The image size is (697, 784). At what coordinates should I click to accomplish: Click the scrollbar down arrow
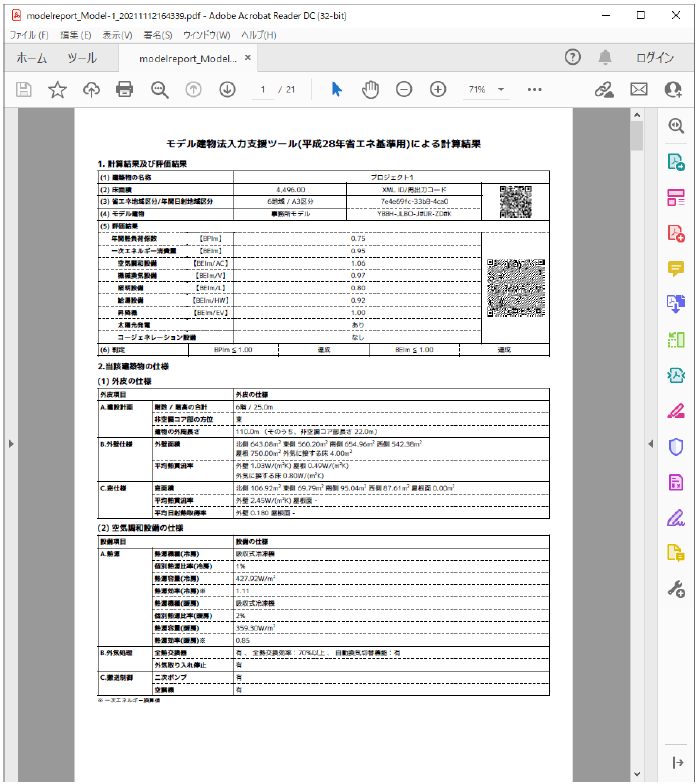tap(636, 774)
